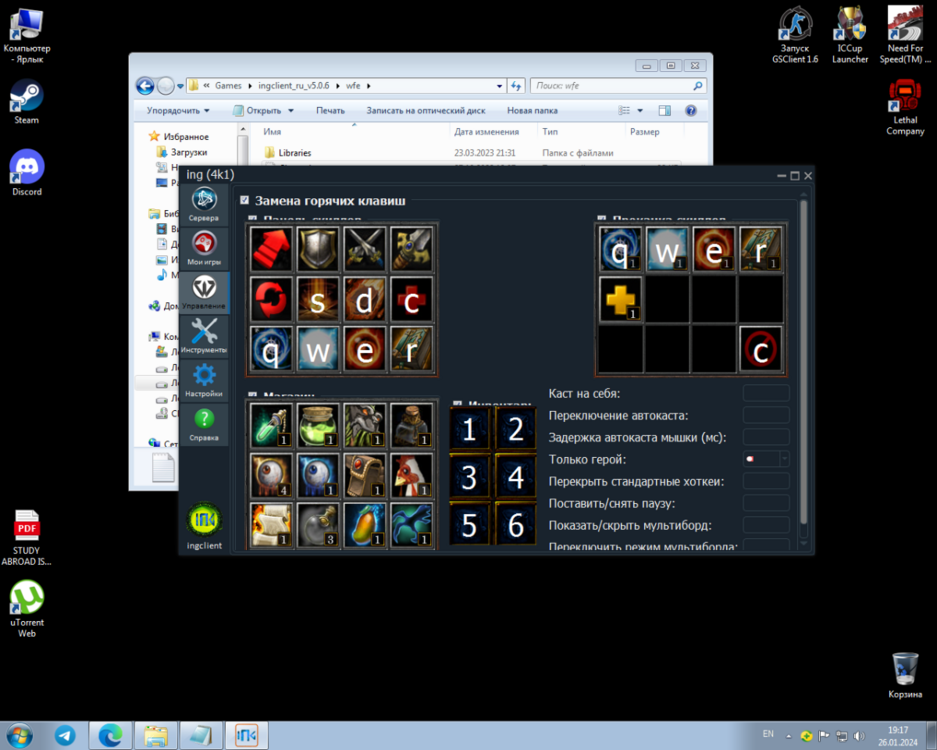Select the Инструменты wrench icon
This screenshot has height=750, width=937.
click(x=204, y=336)
